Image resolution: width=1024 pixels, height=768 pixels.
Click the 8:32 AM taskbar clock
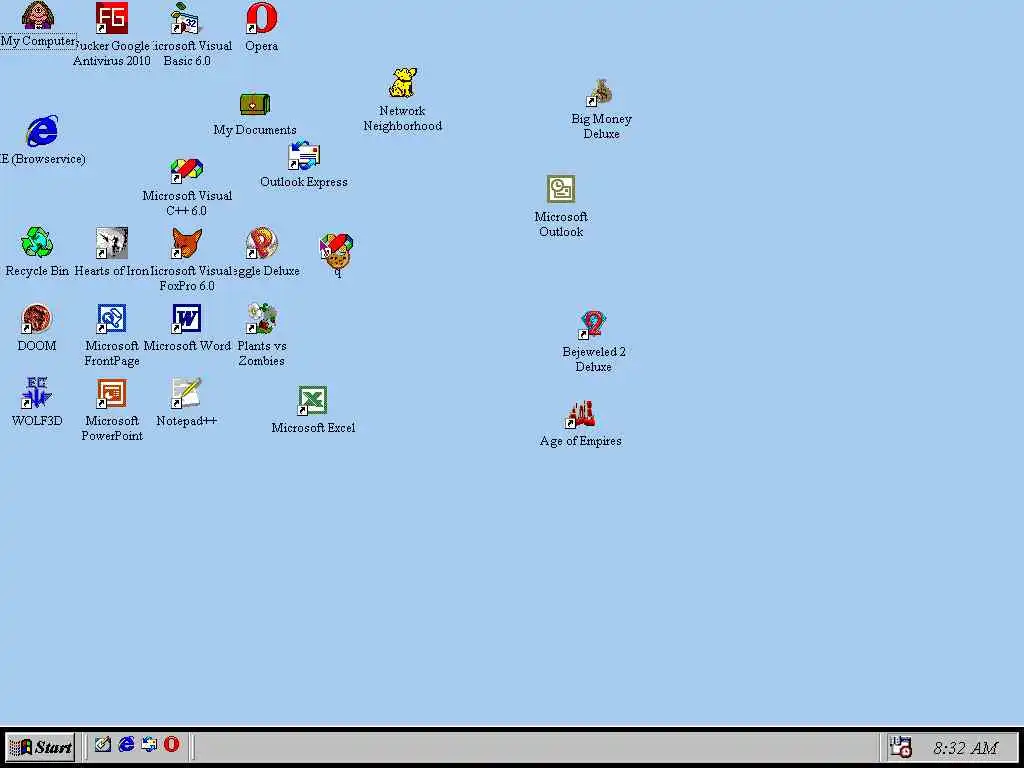965,748
